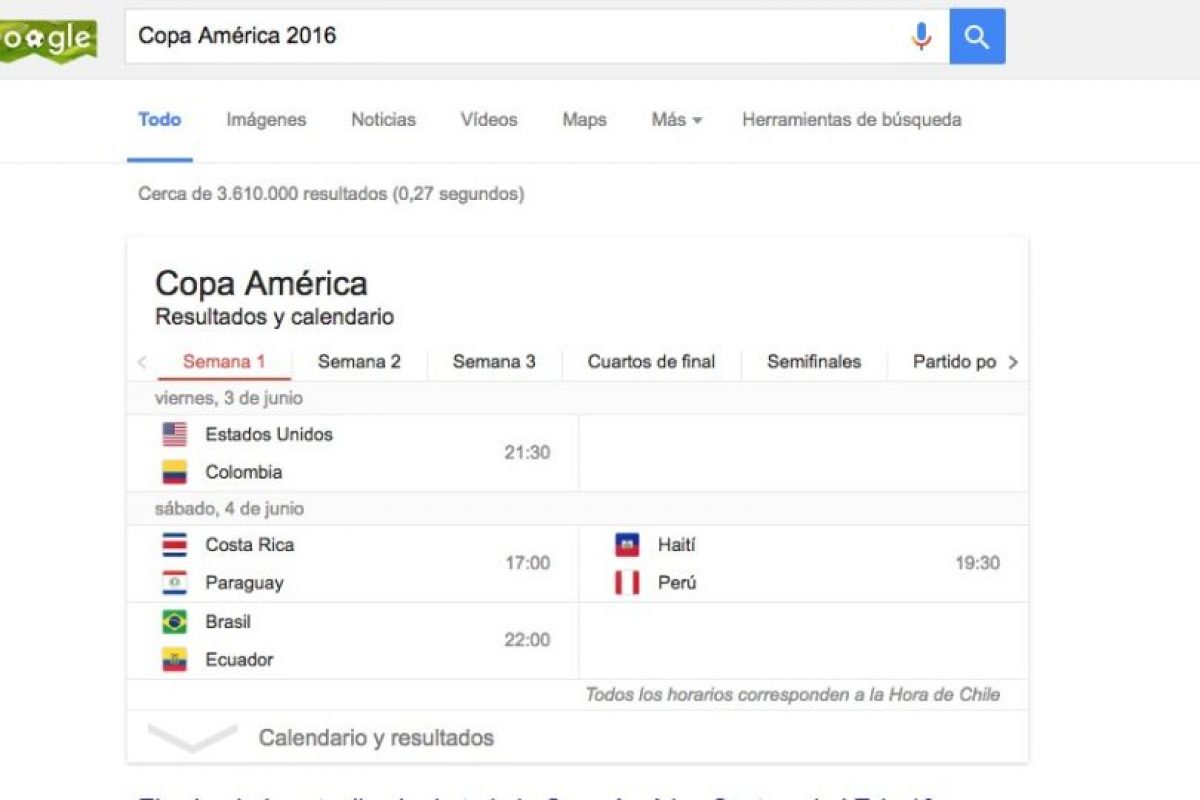Click the search box with Copa América 2016

click(x=510, y=37)
